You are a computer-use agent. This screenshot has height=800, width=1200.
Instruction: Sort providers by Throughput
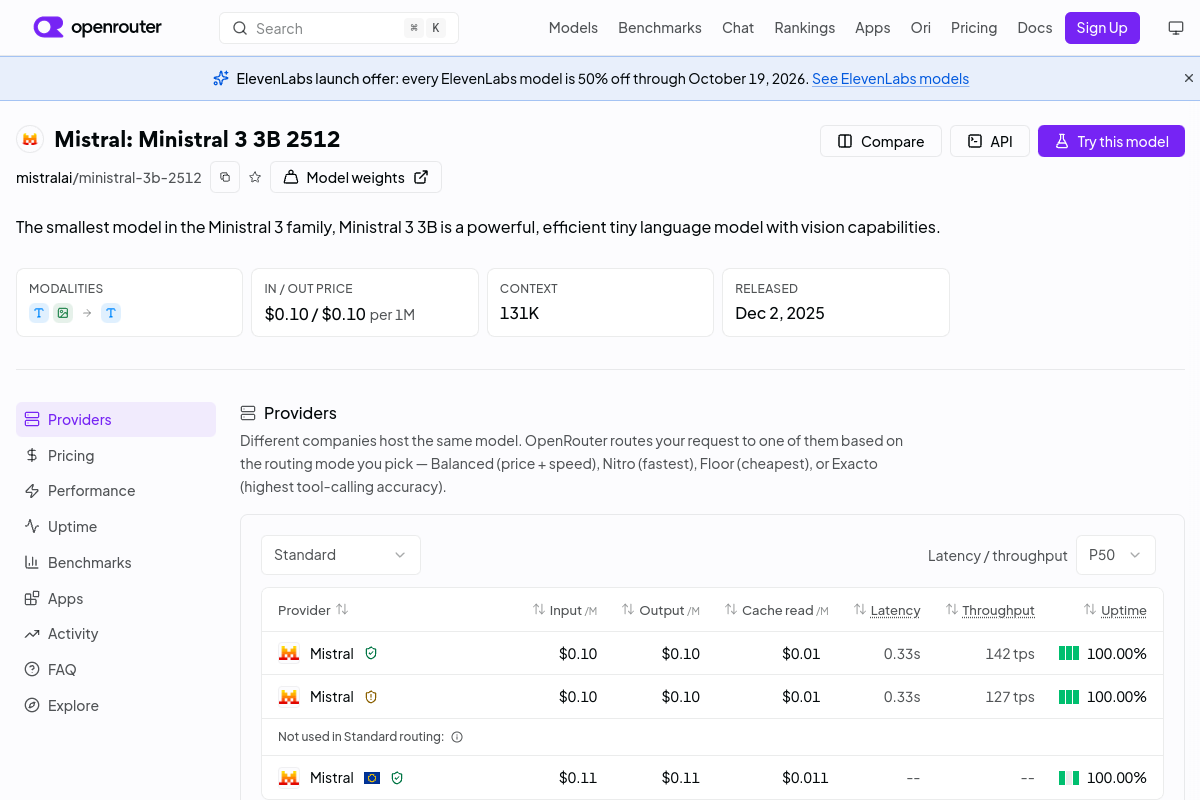pos(990,610)
